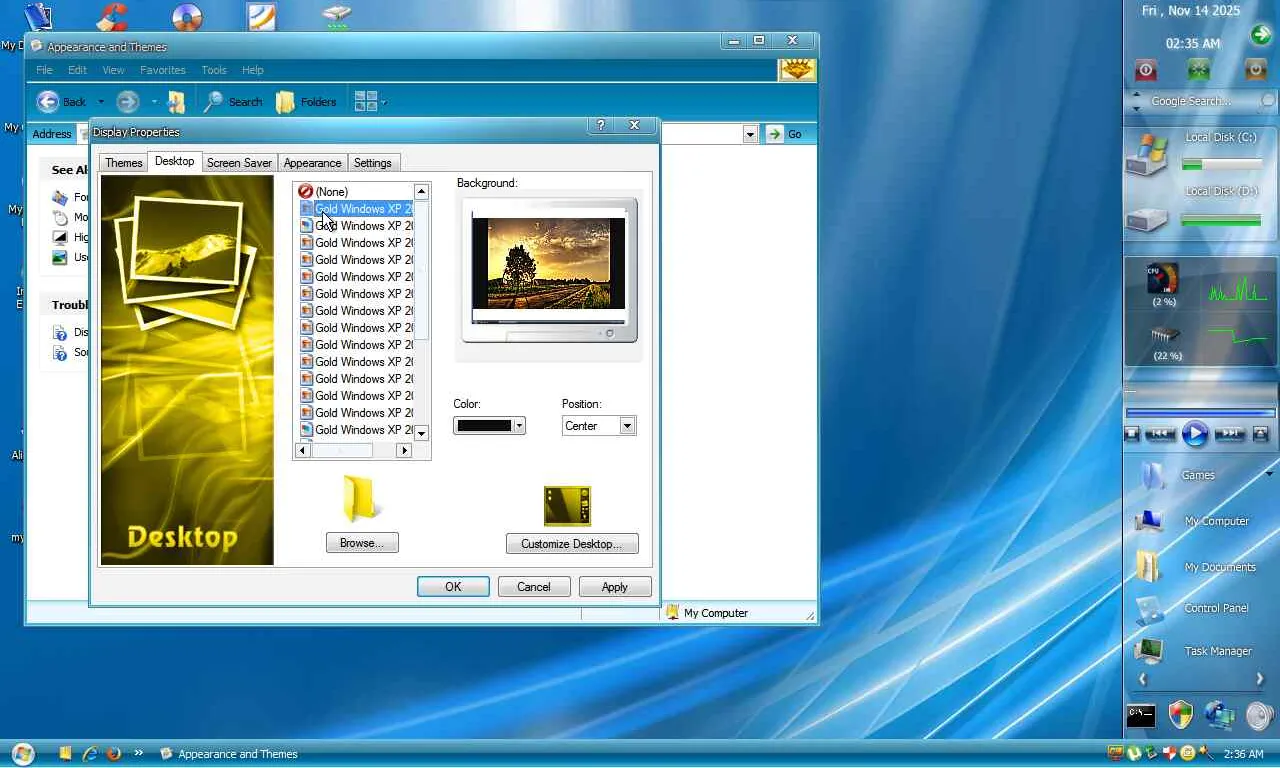Click the uTorrent tray icon
This screenshot has width=1280, height=768.
click(x=1134, y=753)
